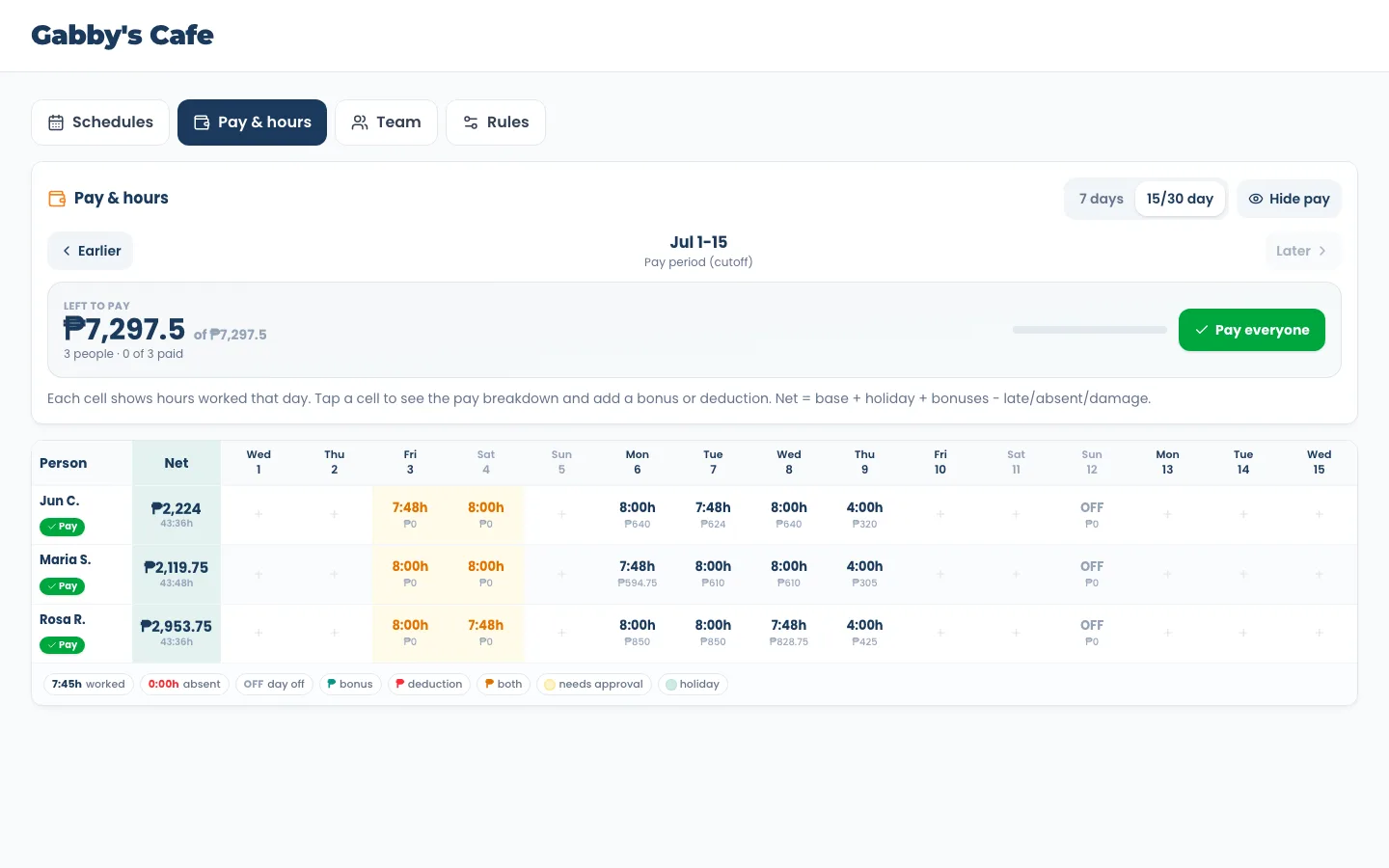Pay Jun C.

tap(62, 527)
